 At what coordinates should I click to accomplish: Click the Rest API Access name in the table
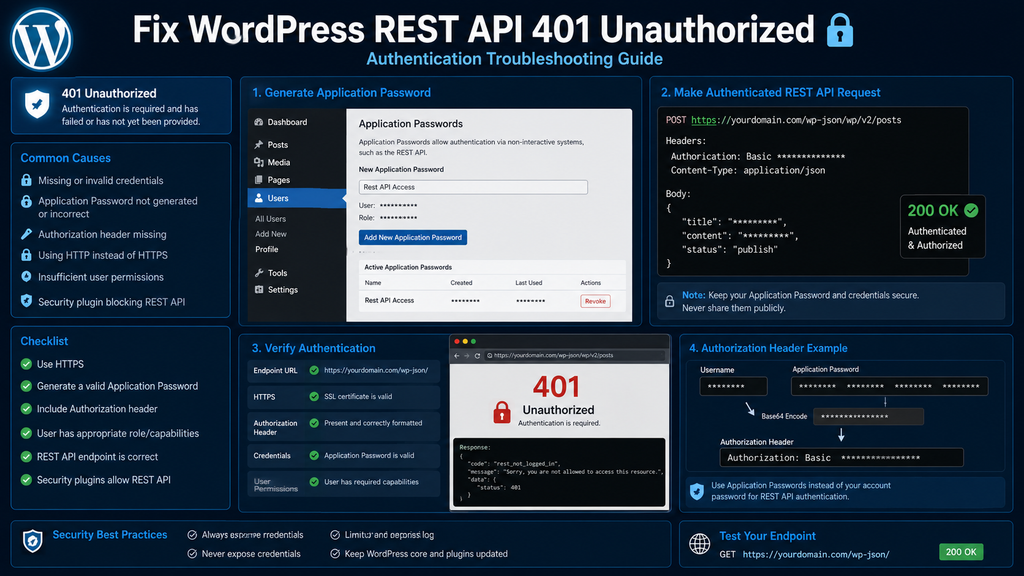coord(389,300)
